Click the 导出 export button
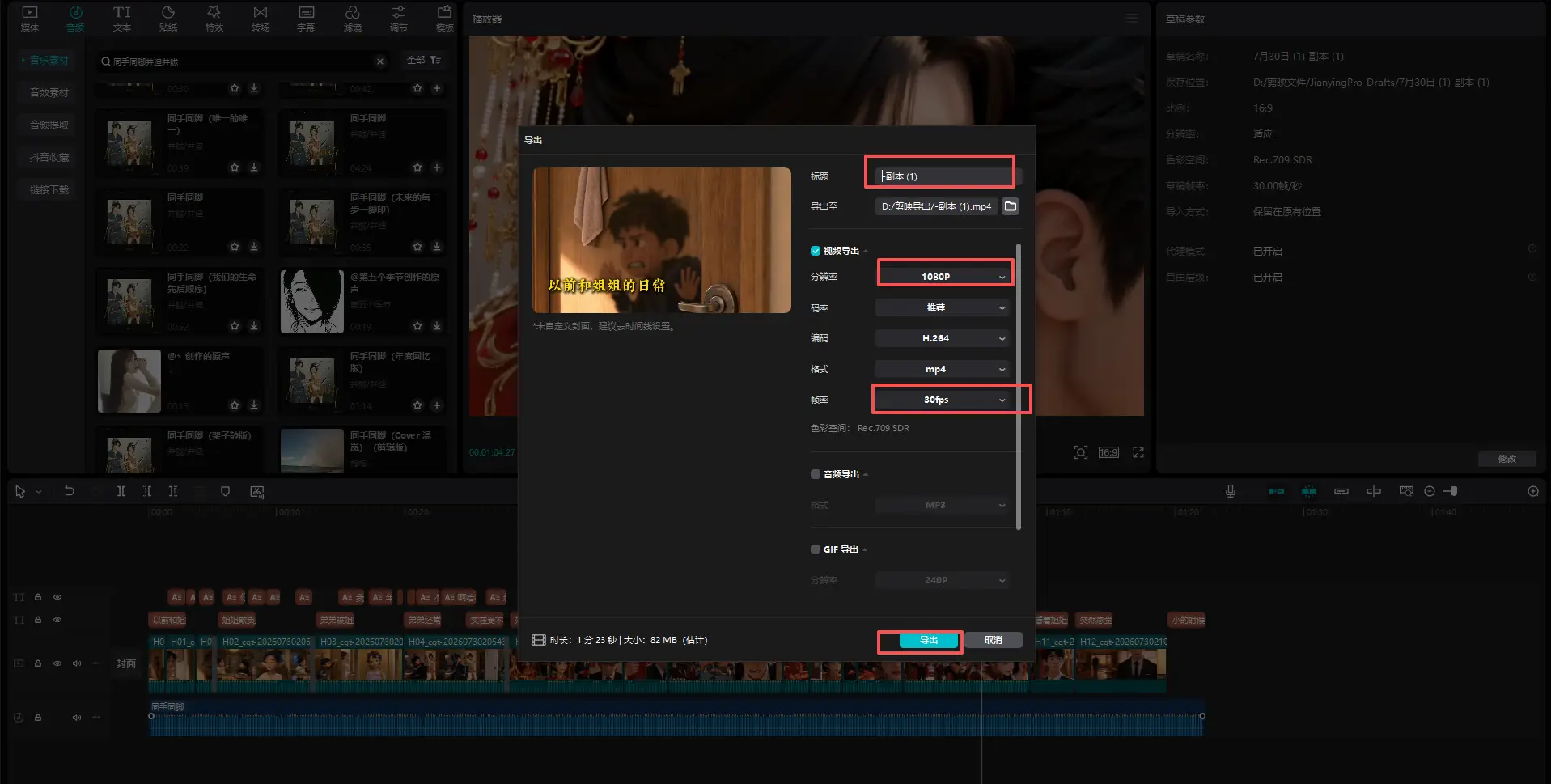This screenshot has height=784, width=1551. point(928,640)
